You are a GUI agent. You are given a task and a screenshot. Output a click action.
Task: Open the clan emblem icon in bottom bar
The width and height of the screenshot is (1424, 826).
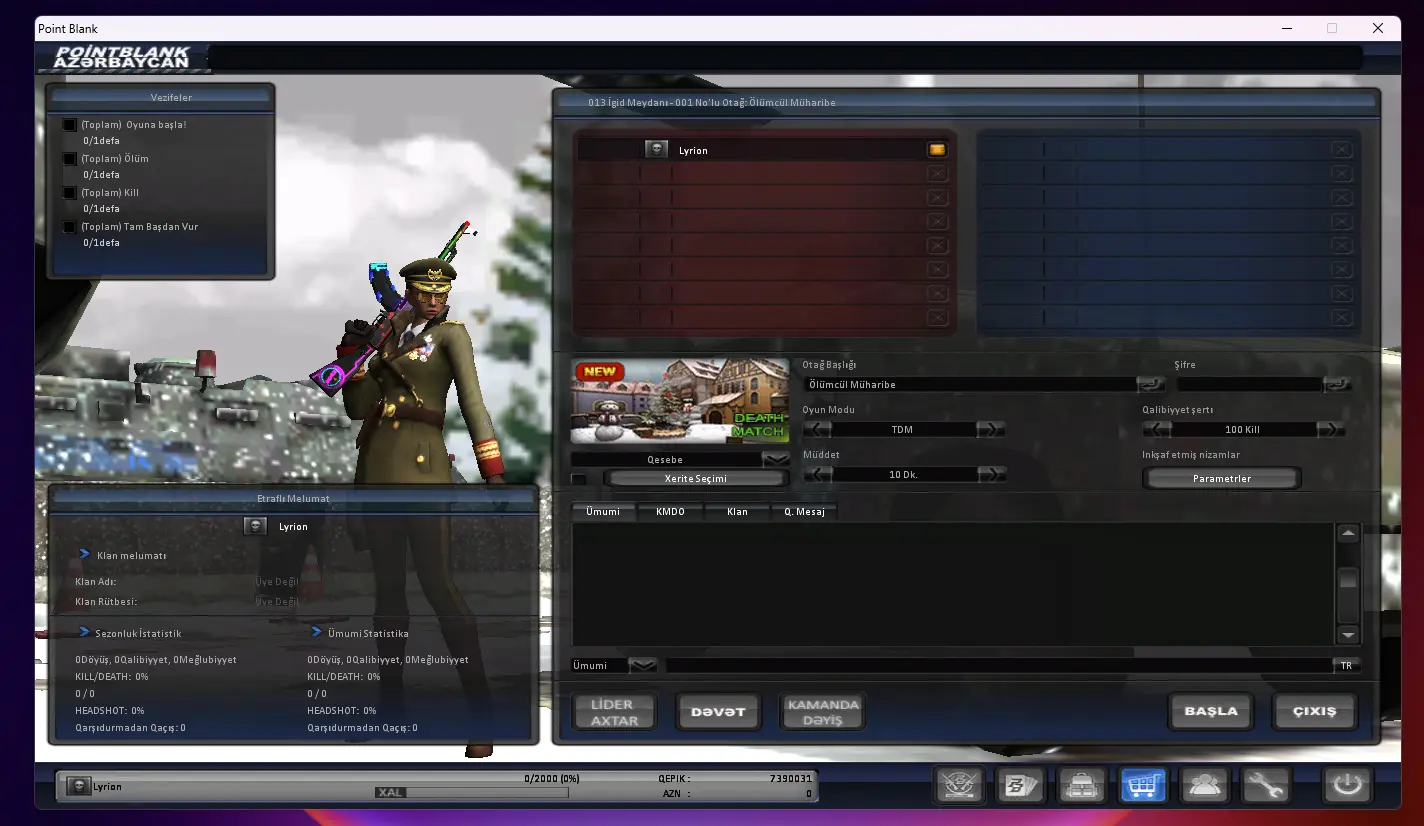[959, 786]
